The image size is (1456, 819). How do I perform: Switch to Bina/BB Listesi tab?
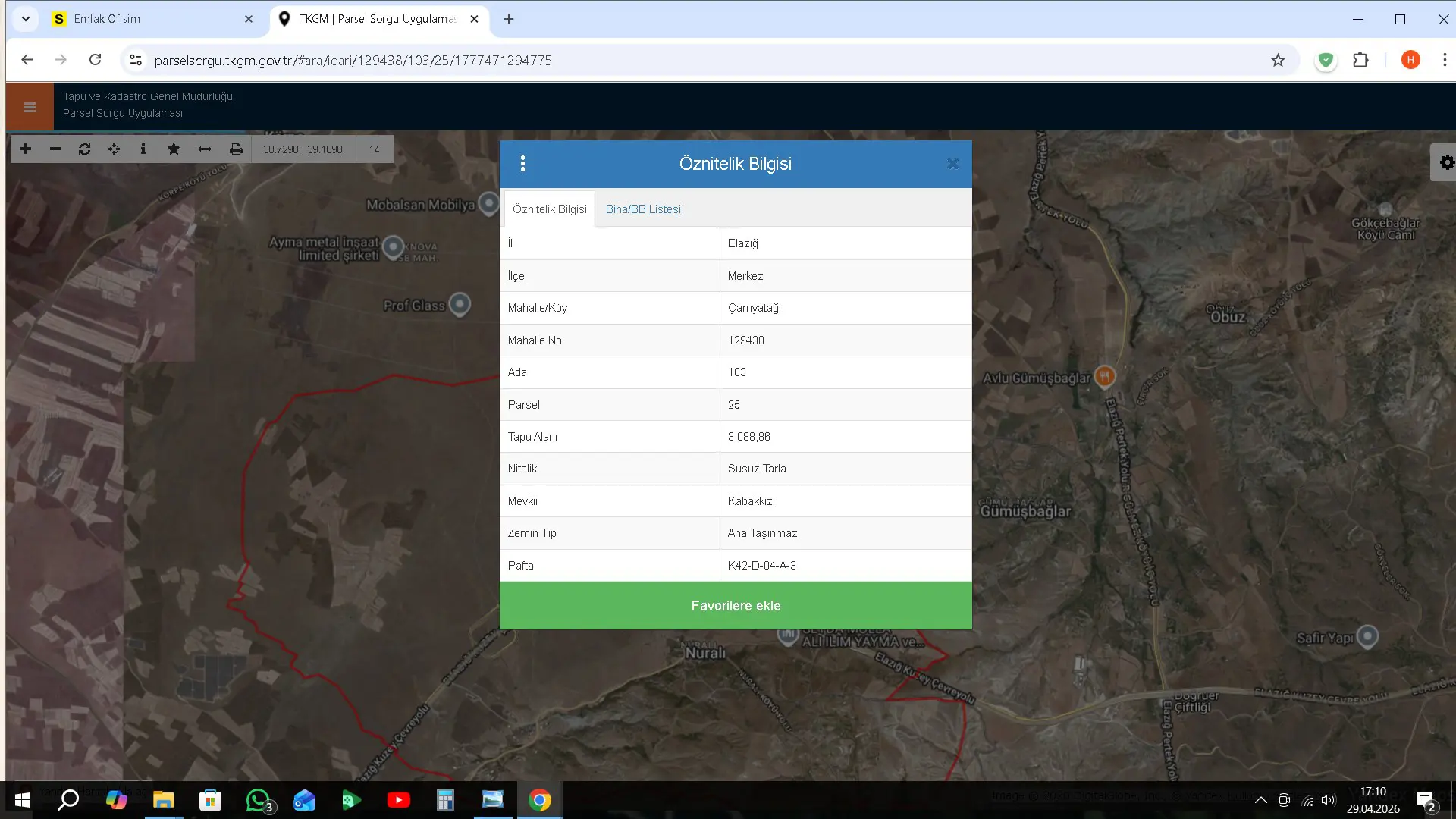(643, 209)
